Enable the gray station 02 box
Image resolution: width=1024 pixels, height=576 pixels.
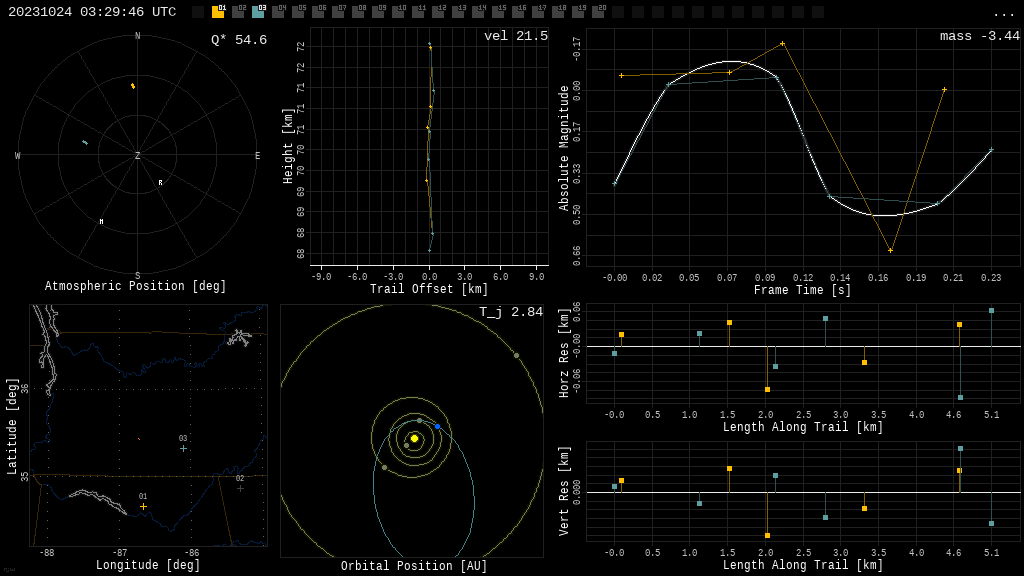[x=238, y=12]
